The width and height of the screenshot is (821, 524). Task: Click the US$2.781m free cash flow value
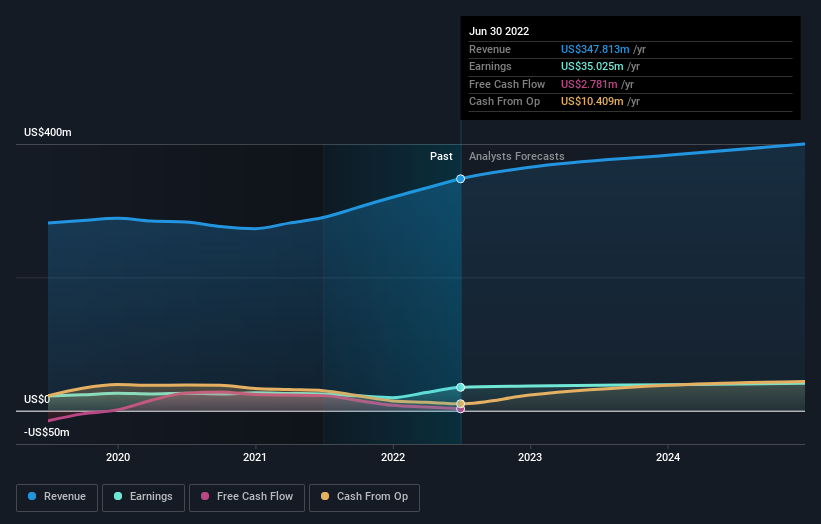[x=589, y=84]
